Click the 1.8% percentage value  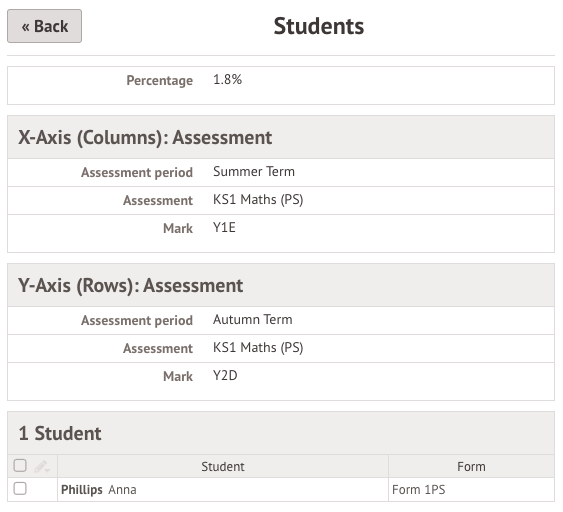pos(228,80)
